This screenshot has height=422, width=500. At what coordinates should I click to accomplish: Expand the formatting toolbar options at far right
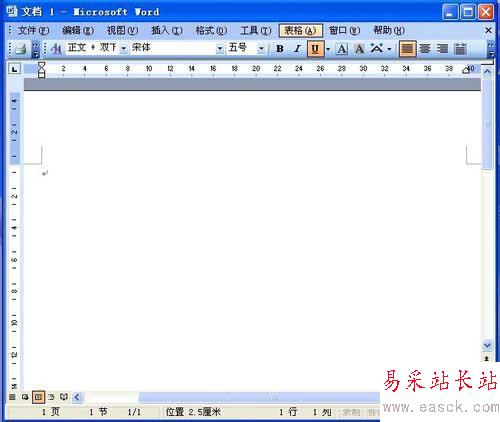click(x=491, y=49)
